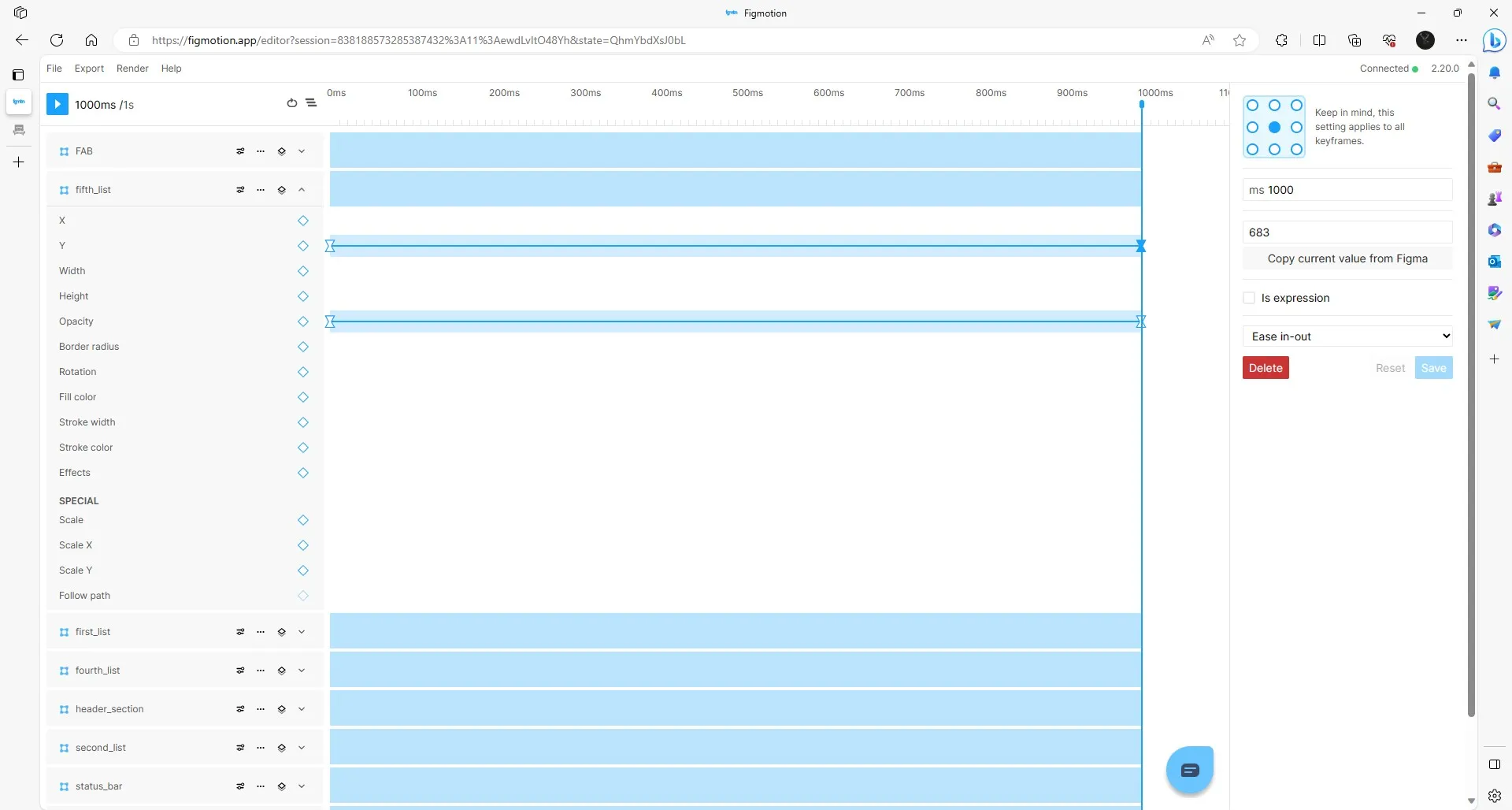Expand the FAB layer
This screenshot has width=1512, height=810.
click(x=302, y=151)
